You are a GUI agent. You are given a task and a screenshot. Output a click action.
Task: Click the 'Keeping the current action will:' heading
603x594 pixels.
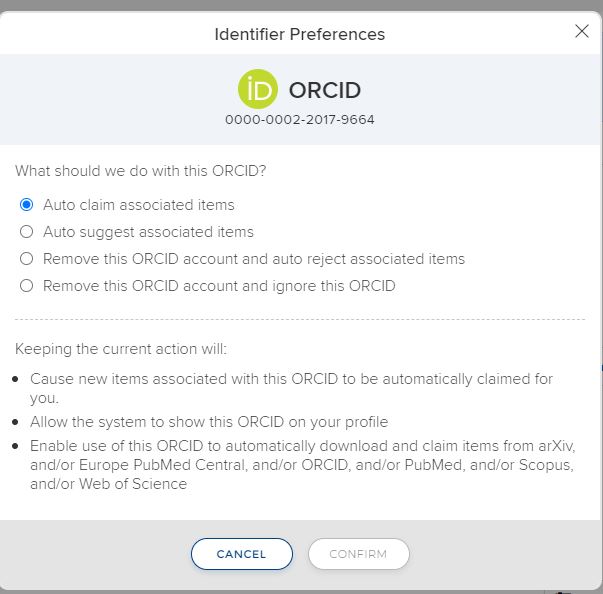[x=121, y=349]
